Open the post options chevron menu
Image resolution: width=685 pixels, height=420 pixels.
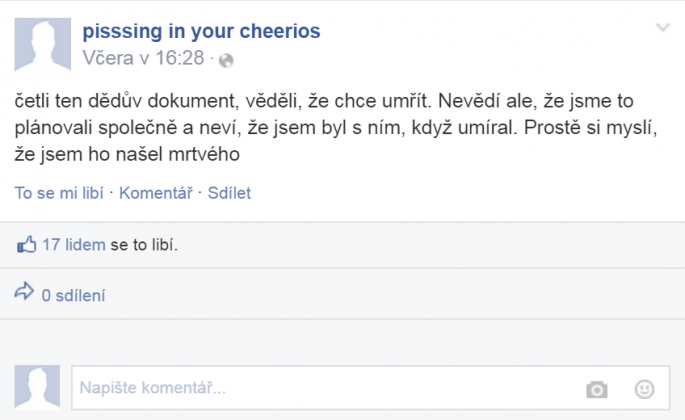coord(663,28)
